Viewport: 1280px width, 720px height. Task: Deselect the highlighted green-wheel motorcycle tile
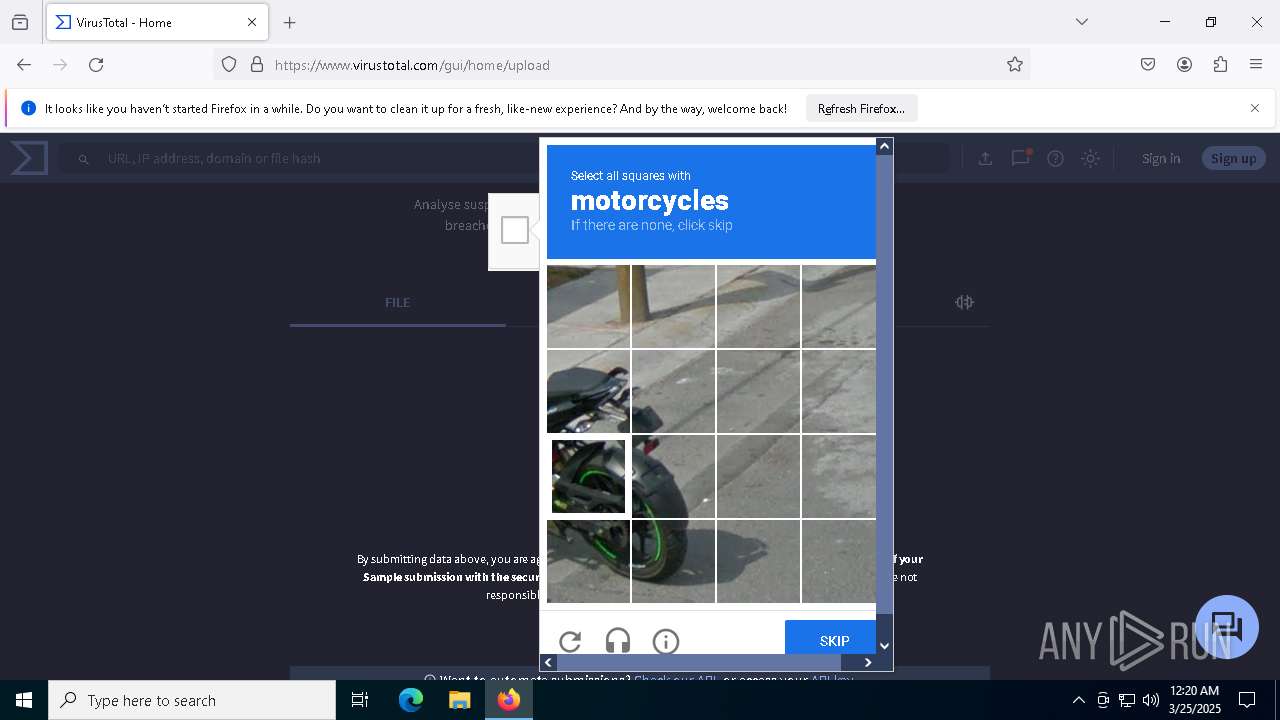588,476
